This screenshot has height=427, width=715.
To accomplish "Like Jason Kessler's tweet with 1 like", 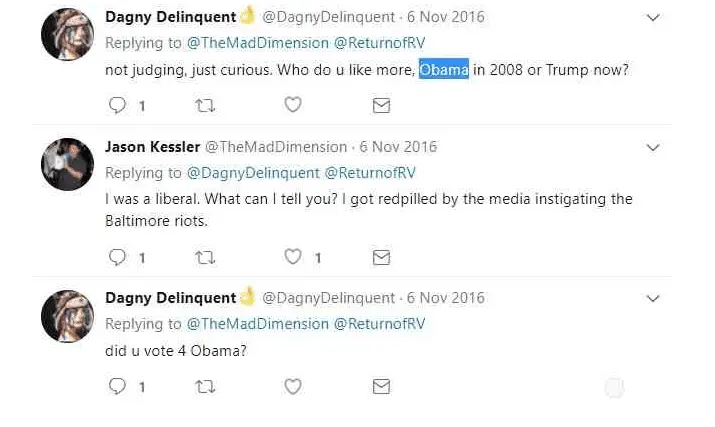I will click(x=293, y=257).
